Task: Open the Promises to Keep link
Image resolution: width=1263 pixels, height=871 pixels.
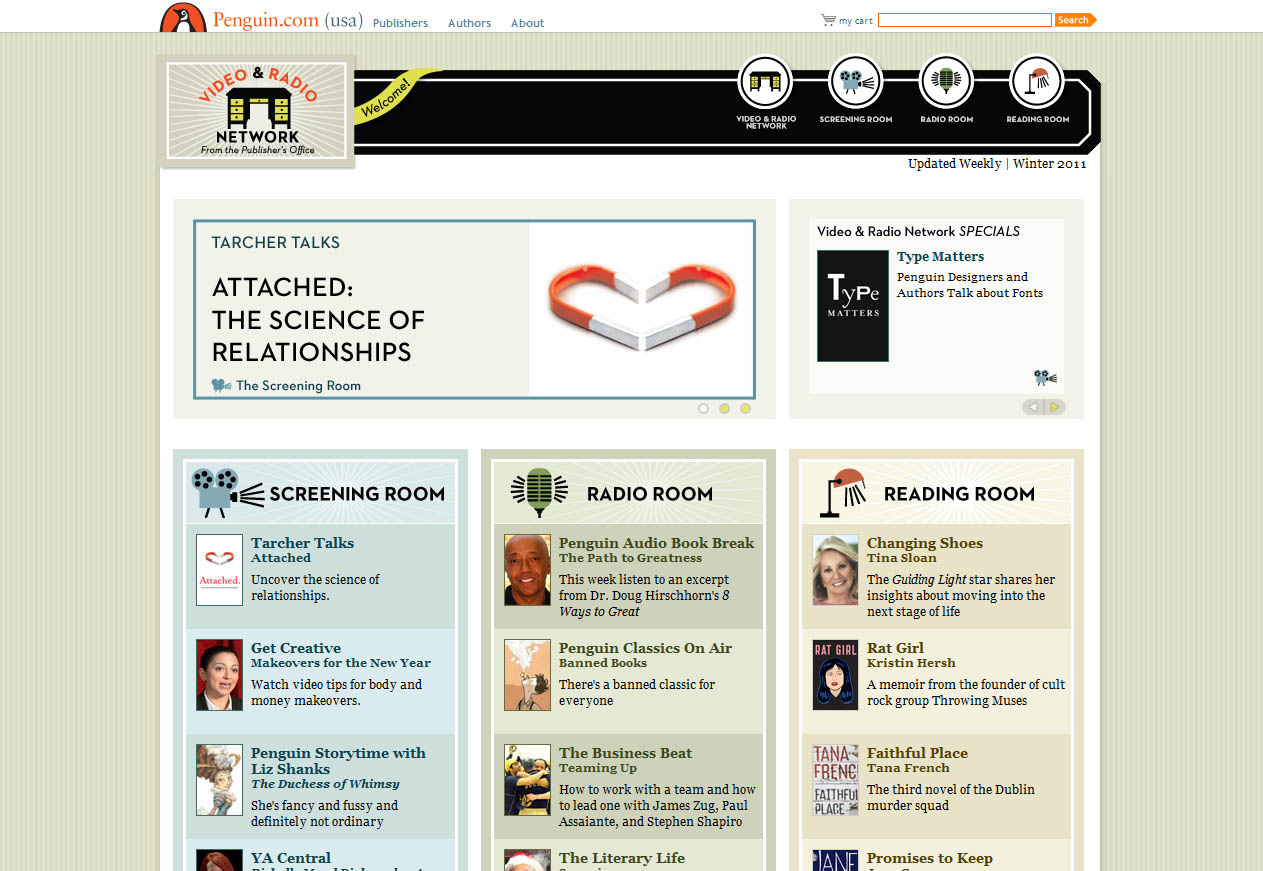Action: tap(930, 858)
